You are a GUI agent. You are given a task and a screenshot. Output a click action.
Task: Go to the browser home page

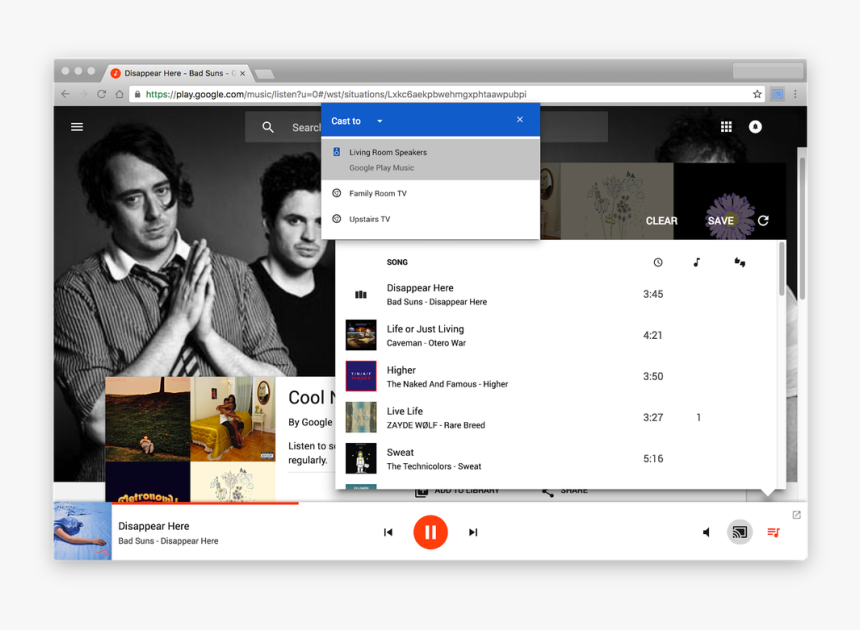tap(119, 94)
